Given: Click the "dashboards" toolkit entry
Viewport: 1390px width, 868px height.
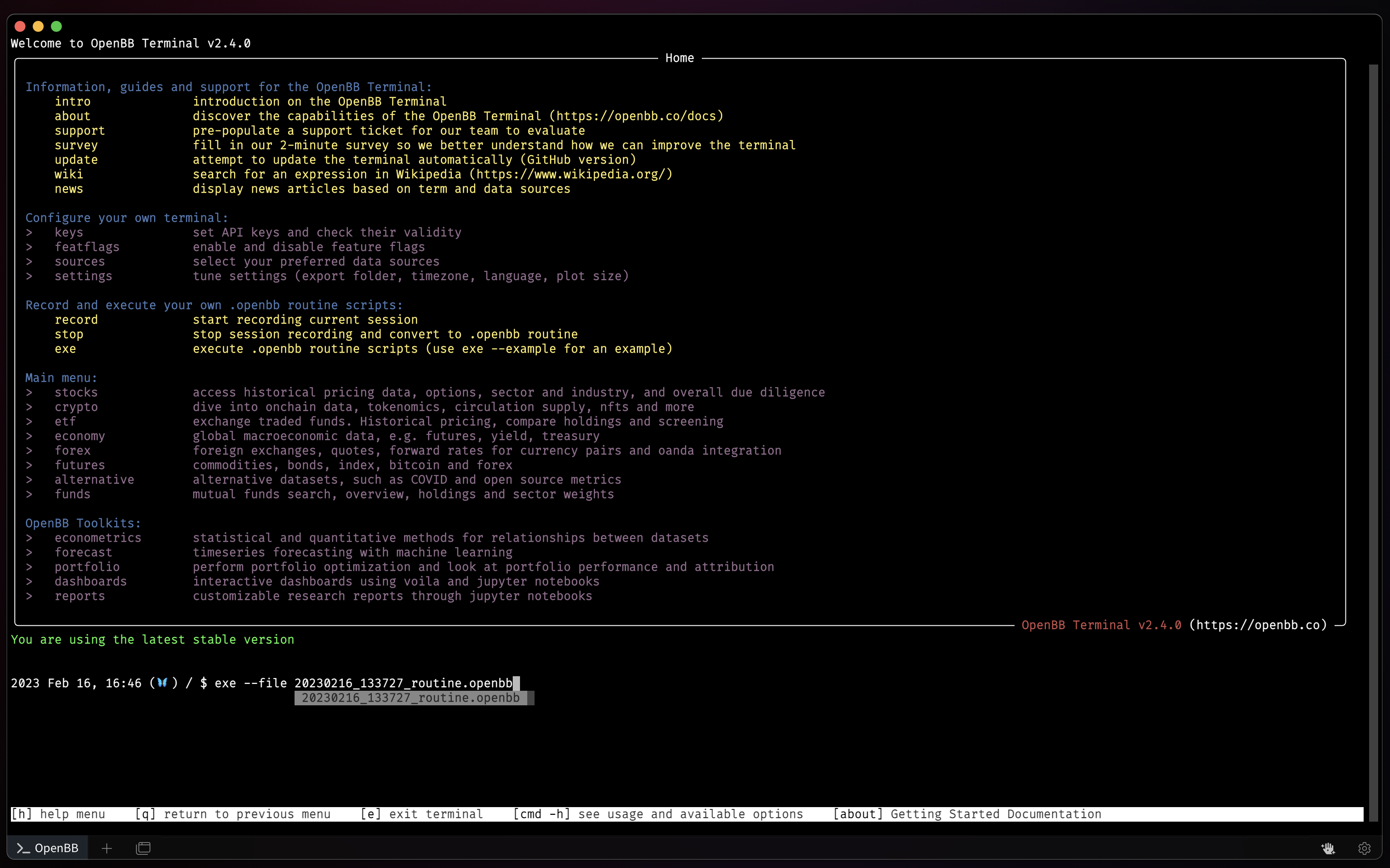Looking at the screenshot, I should [x=91, y=581].
